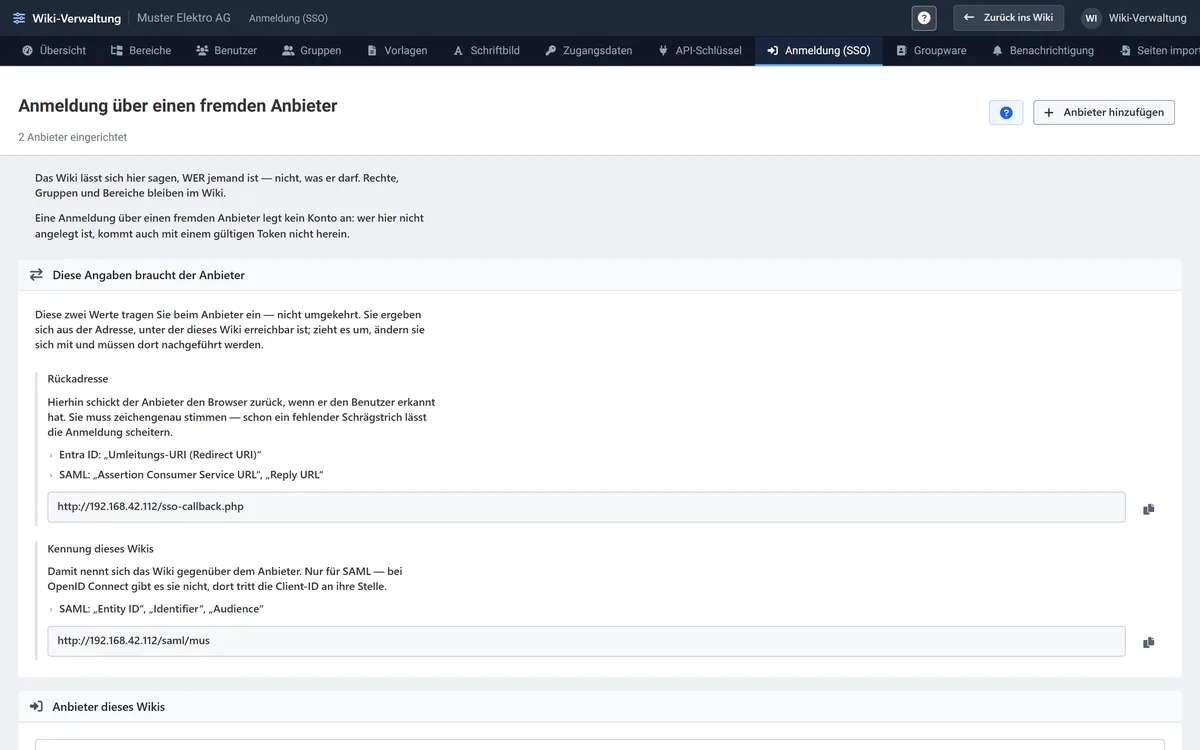Open the Groupware tab

[x=931, y=50]
